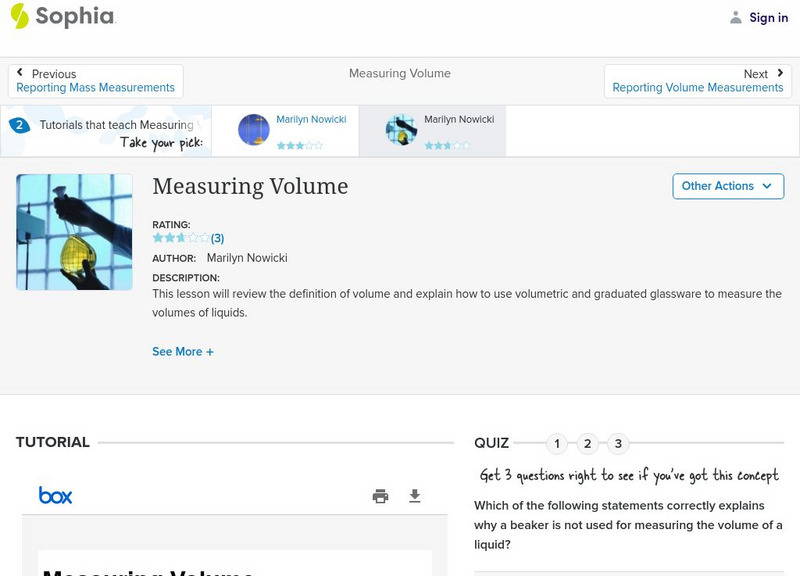The width and height of the screenshot is (800, 576).
Task: Click the star rating under the lesson title
Action: 176,238
